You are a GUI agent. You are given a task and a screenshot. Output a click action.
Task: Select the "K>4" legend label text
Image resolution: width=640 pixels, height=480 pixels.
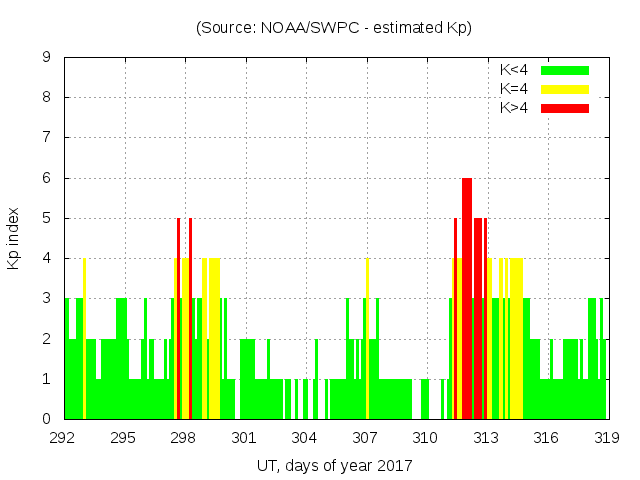click(514, 107)
